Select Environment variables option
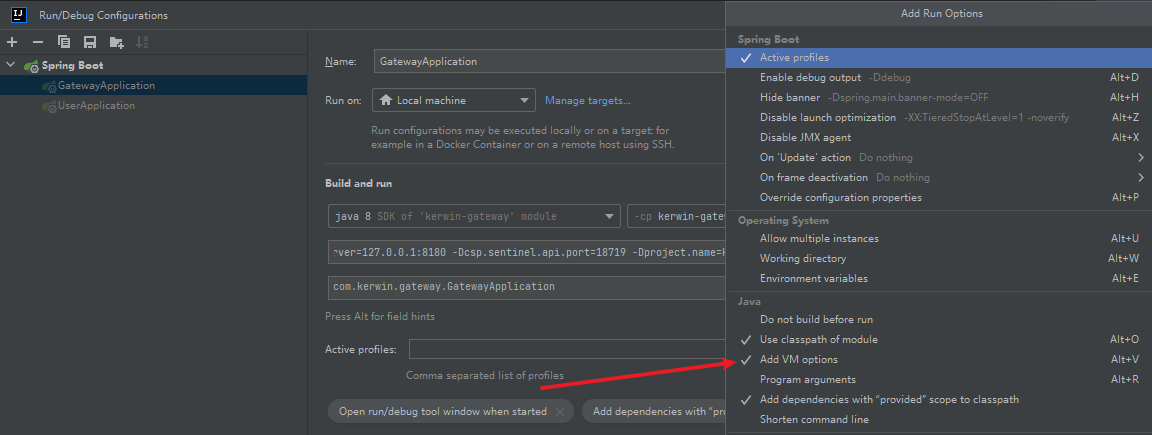This screenshot has height=435, width=1152. pos(938,278)
